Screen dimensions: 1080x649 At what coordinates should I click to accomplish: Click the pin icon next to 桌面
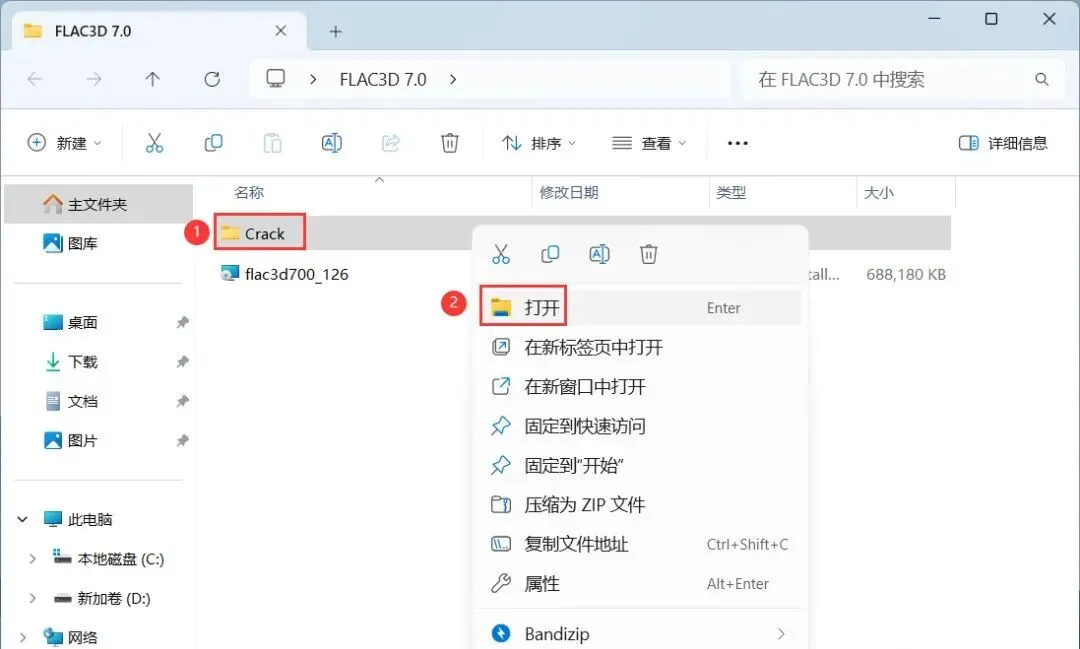click(183, 322)
